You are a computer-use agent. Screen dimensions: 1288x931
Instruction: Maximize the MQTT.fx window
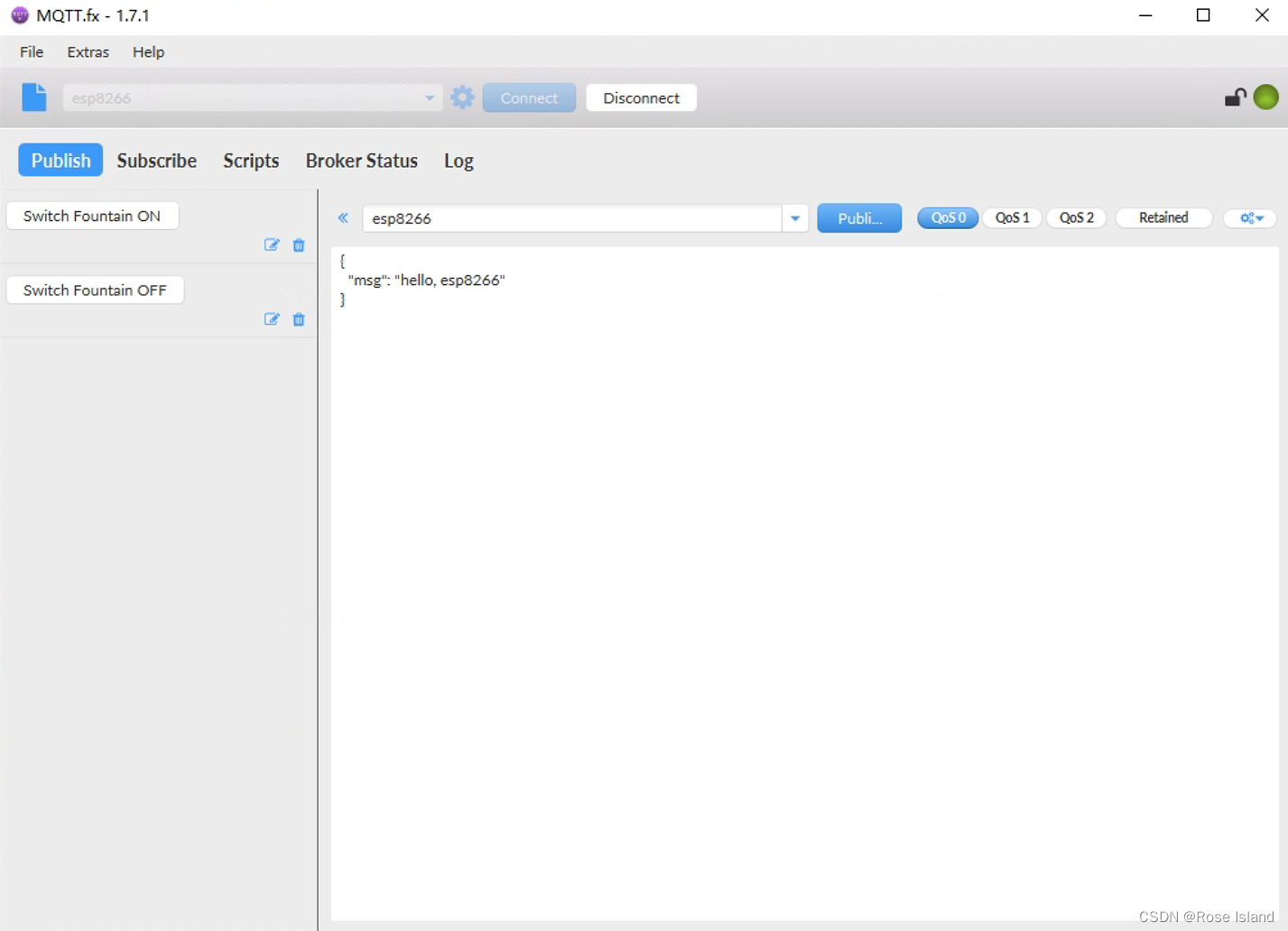pos(1203,15)
